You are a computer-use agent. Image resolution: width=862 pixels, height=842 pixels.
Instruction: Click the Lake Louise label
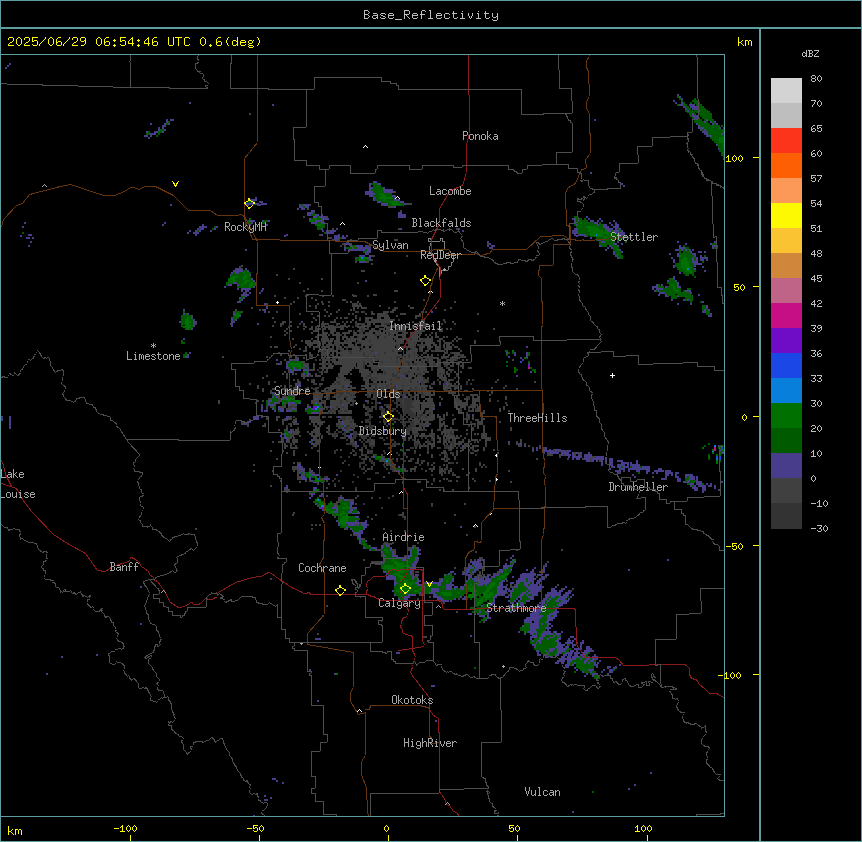18,484
